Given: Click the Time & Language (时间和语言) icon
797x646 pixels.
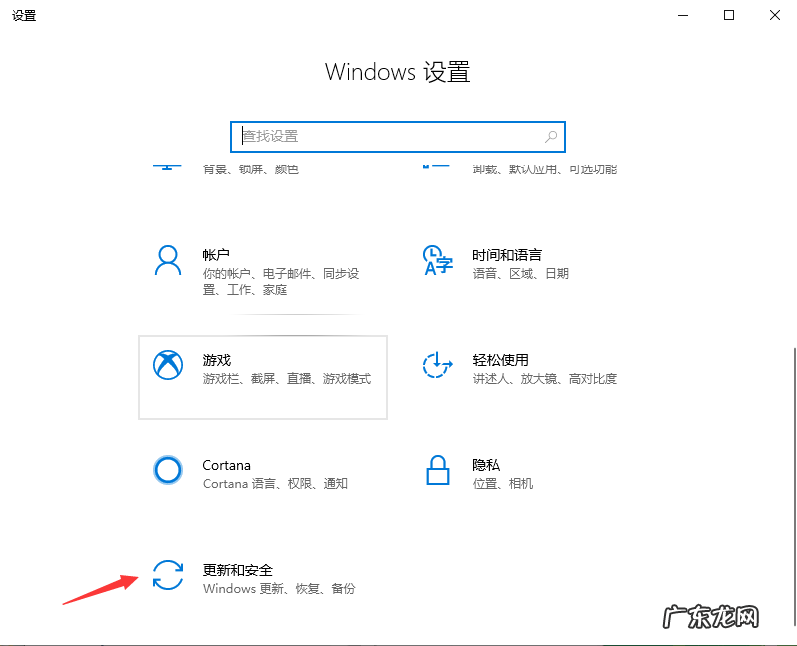Looking at the screenshot, I should pos(437,260).
